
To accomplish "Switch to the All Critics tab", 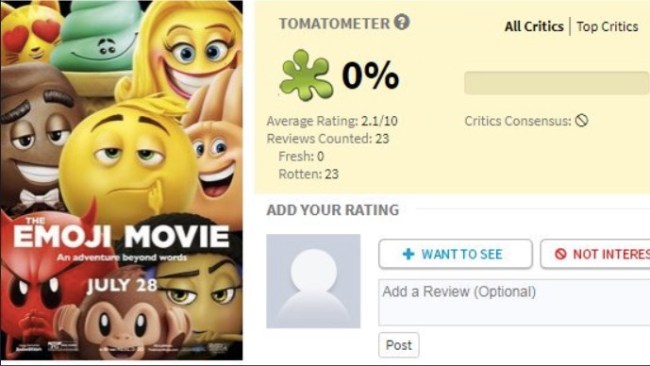I will tap(534, 27).
